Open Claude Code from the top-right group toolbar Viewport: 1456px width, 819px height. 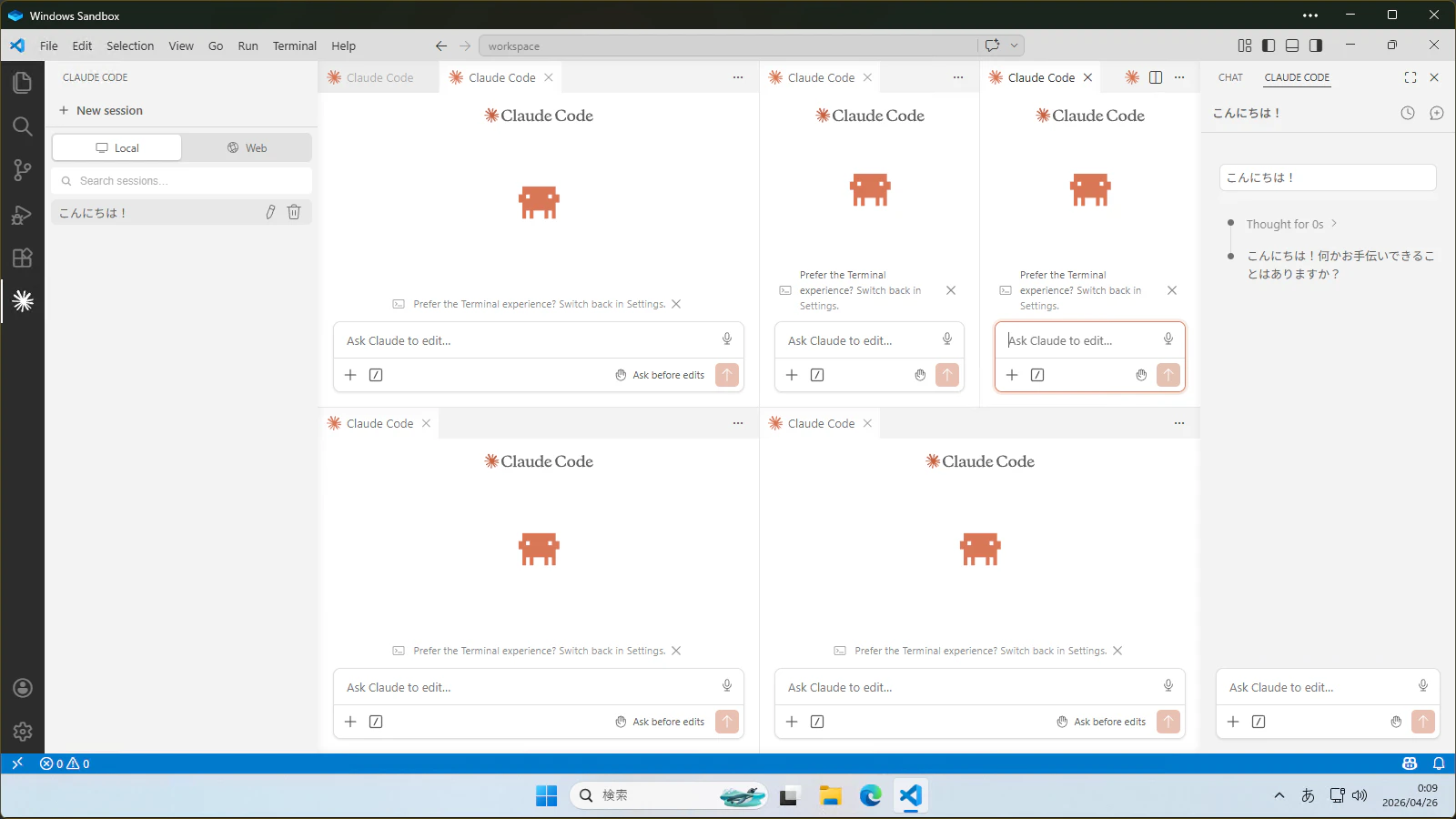pos(1132,77)
